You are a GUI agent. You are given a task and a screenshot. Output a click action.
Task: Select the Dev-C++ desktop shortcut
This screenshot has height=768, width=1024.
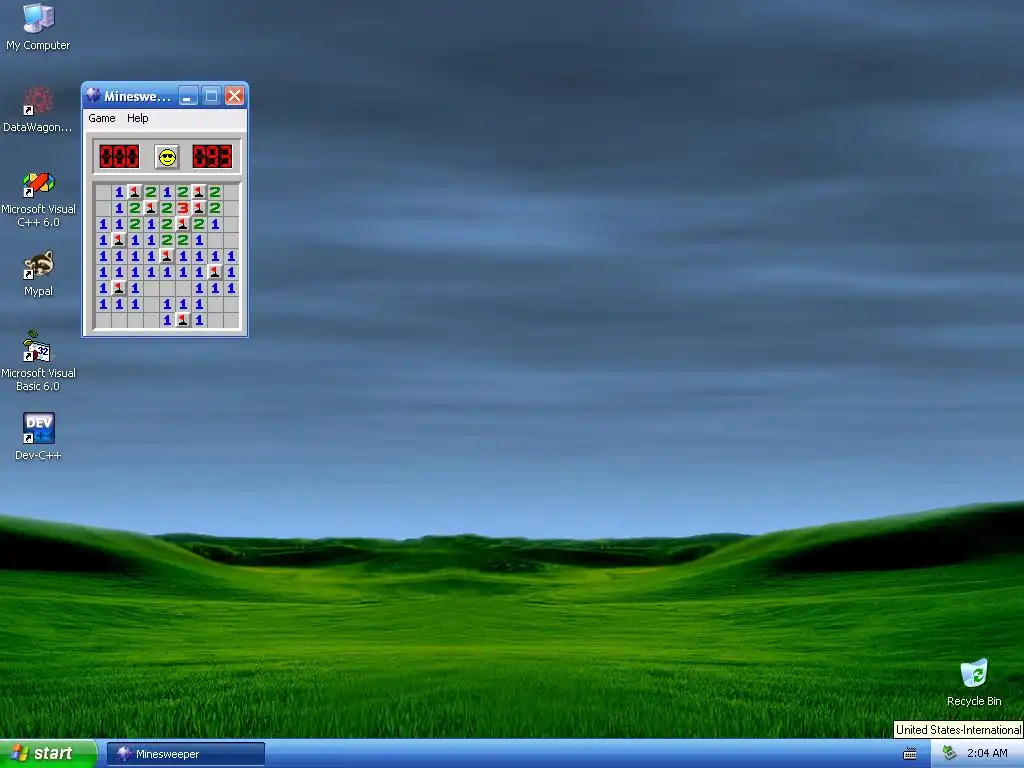(x=38, y=436)
